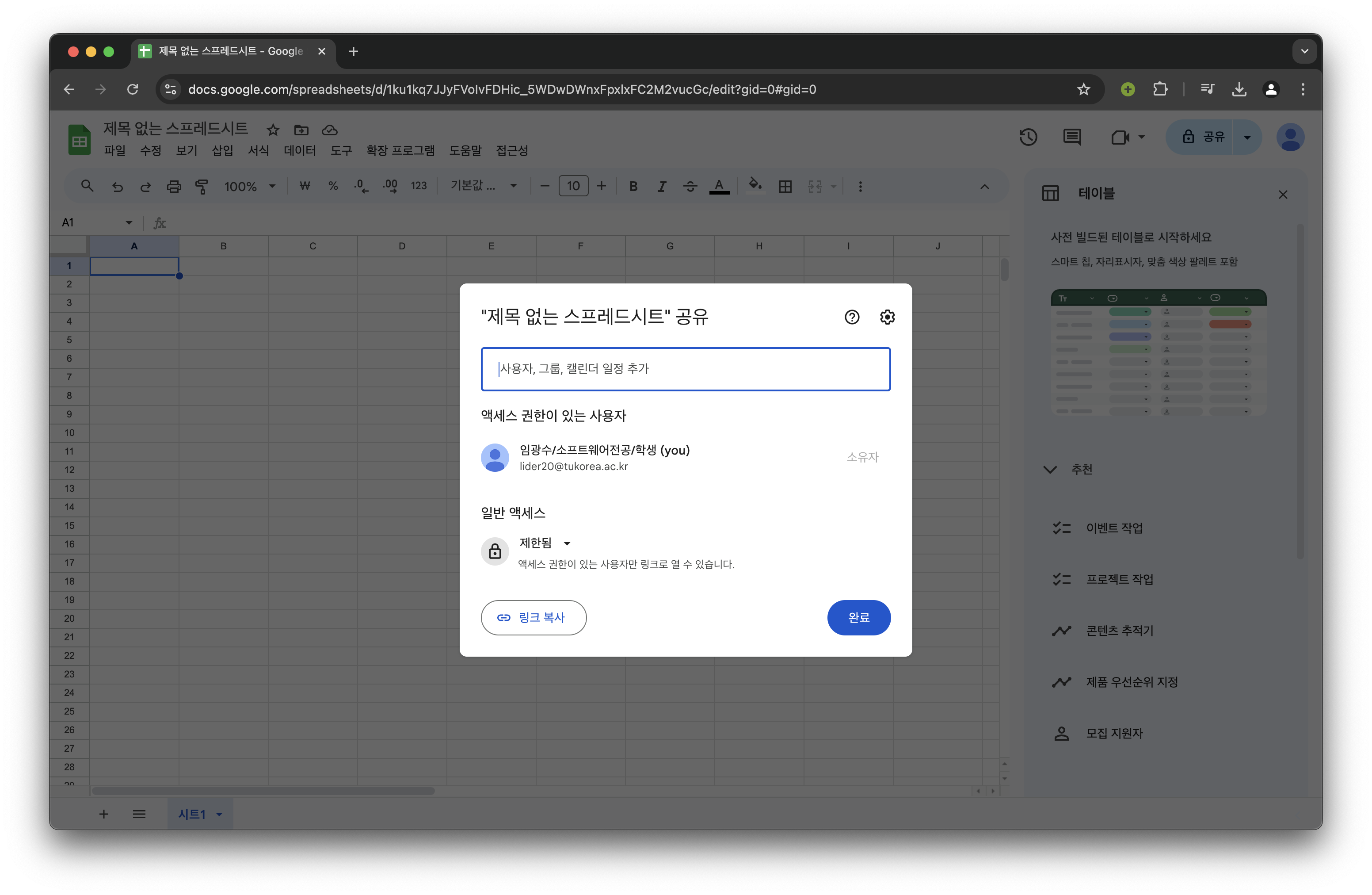Open the 100% zoom dropdown
Viewport: 1372px width, 895px height.
[250, 186]
